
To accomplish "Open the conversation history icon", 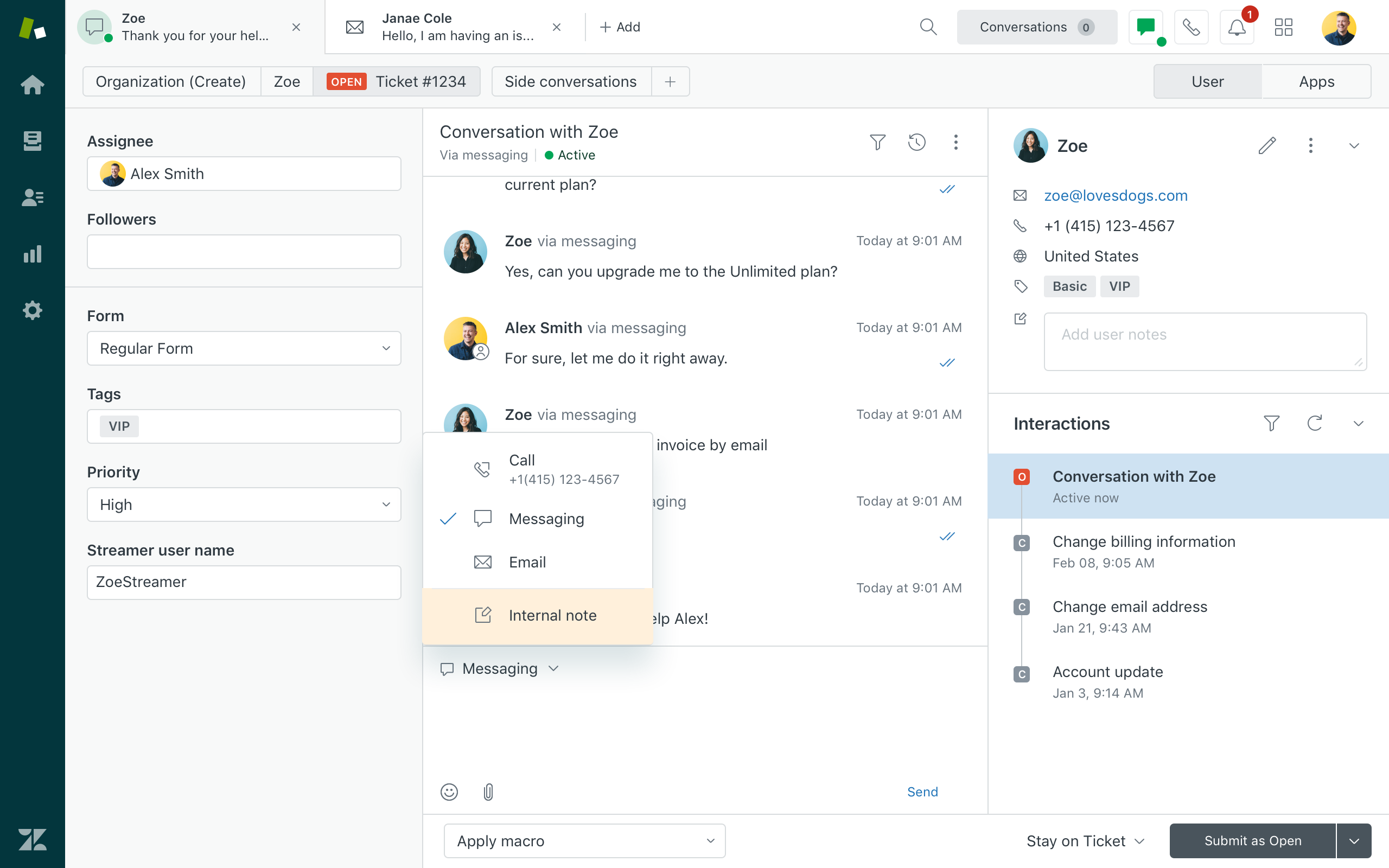I will tap(917, 142).
